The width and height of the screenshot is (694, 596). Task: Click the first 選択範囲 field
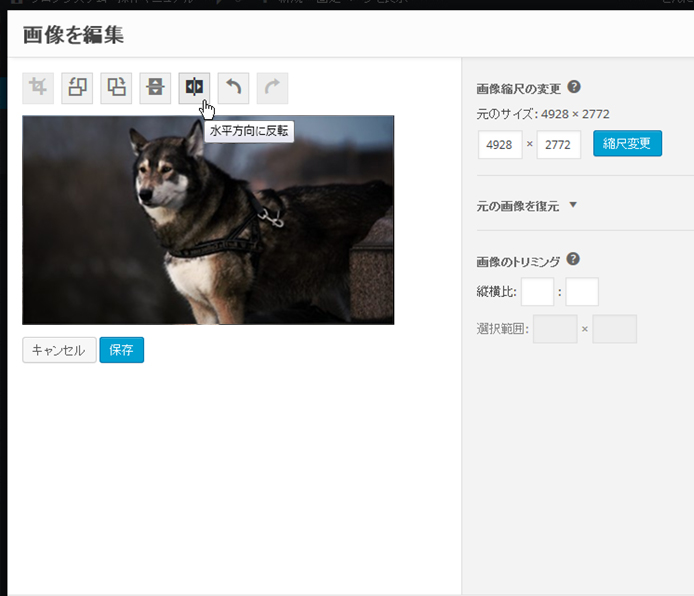555,329
